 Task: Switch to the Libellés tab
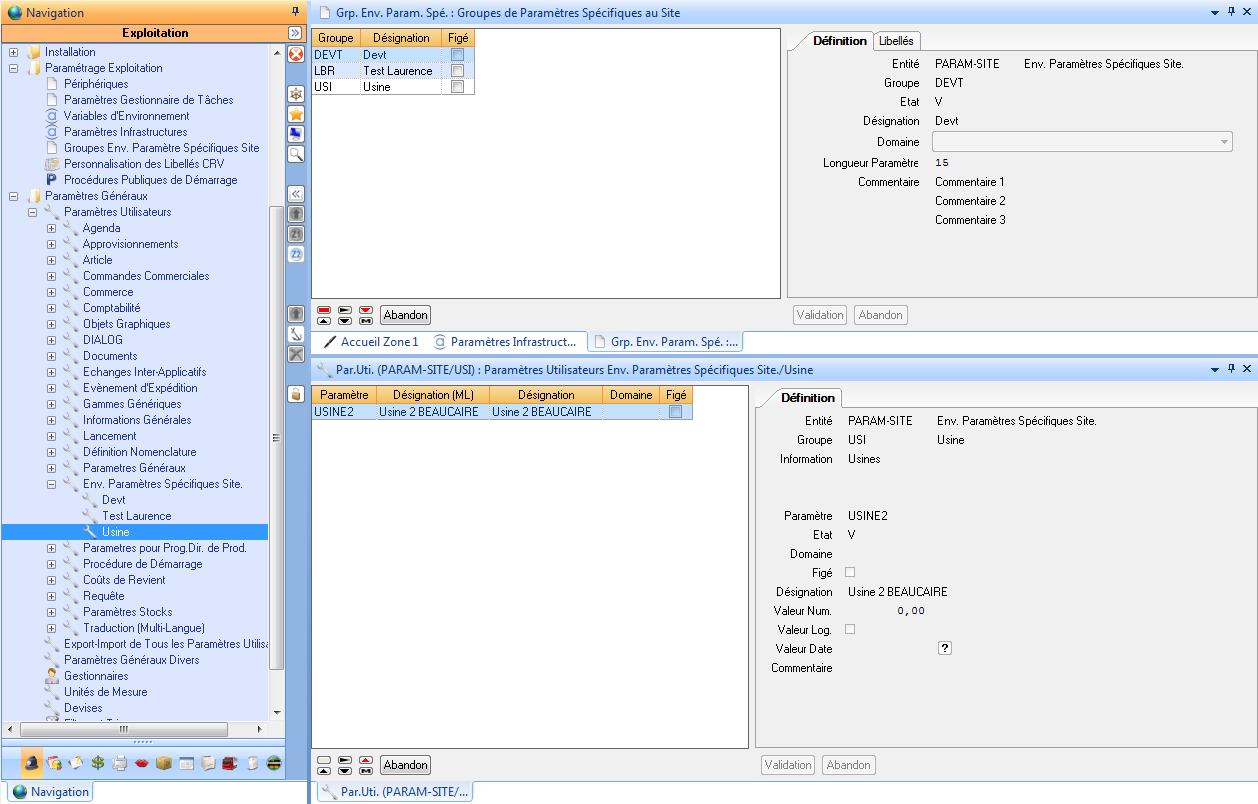[x=896, y=41]
